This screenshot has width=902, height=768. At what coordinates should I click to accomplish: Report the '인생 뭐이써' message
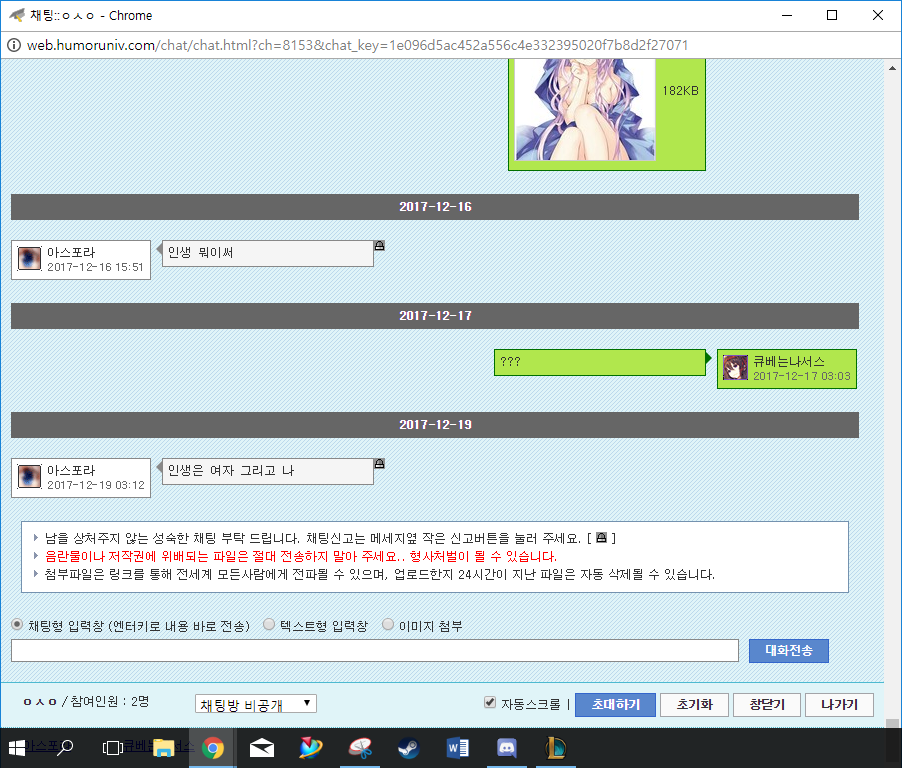(x=379, y=246)
